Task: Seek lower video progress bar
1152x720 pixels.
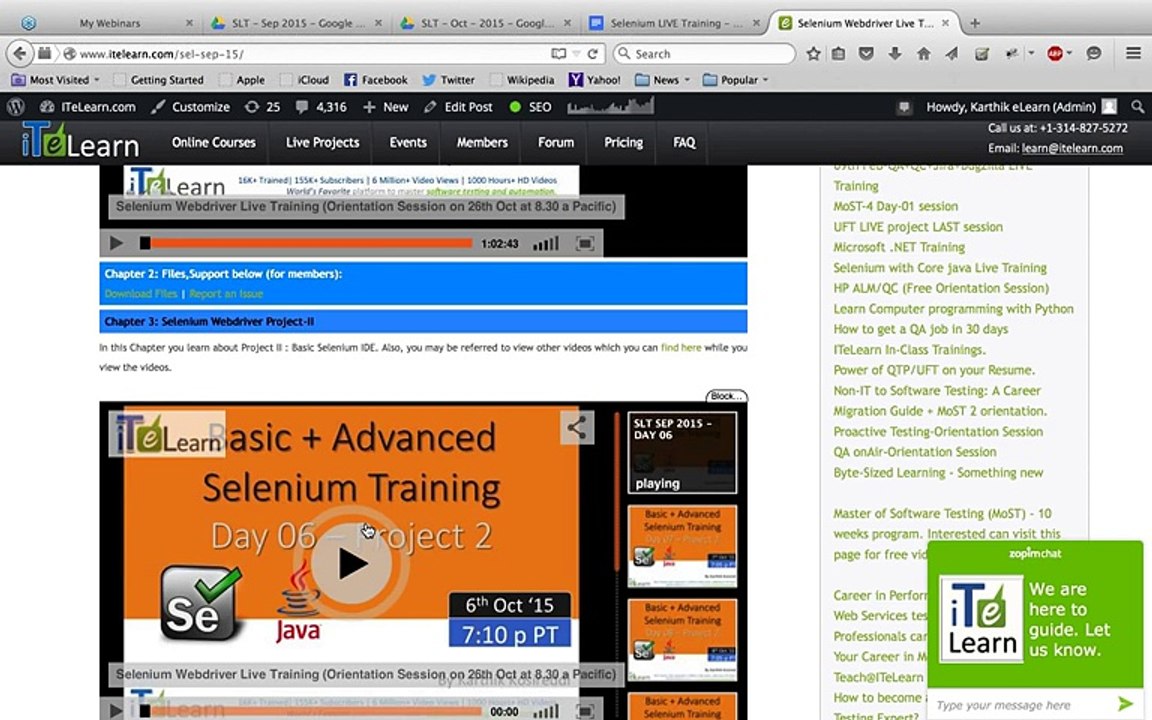Action: click(312, 710)
